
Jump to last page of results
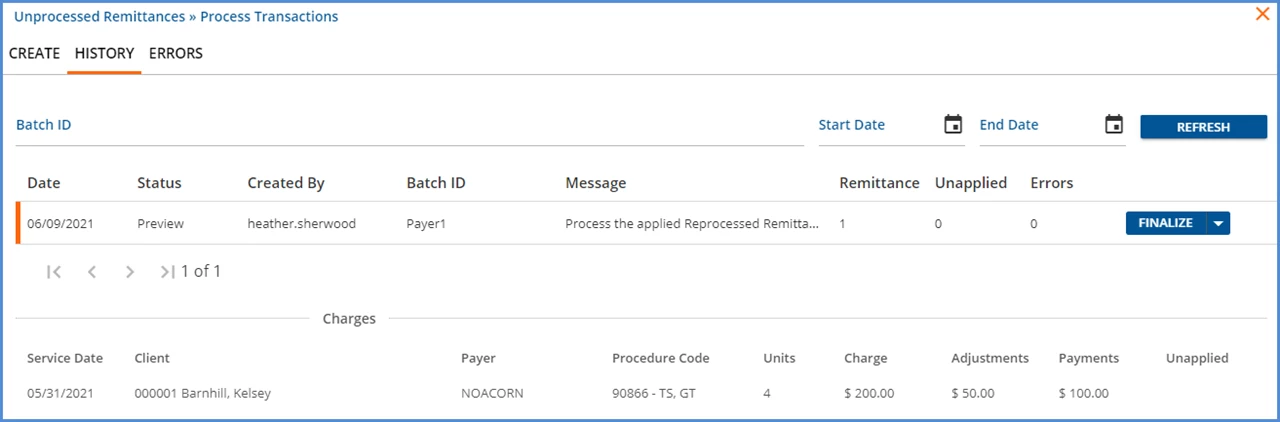click(167, 272)
